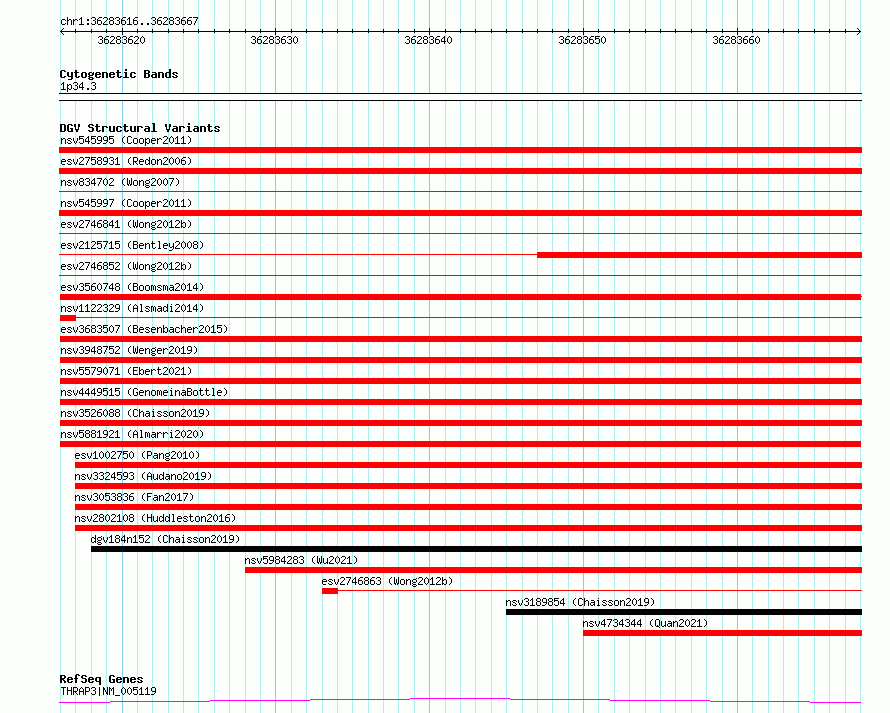Select the nsv4734344 (Quan2021) label
This screenshot has width=890, height=713.
pos(645,623)
